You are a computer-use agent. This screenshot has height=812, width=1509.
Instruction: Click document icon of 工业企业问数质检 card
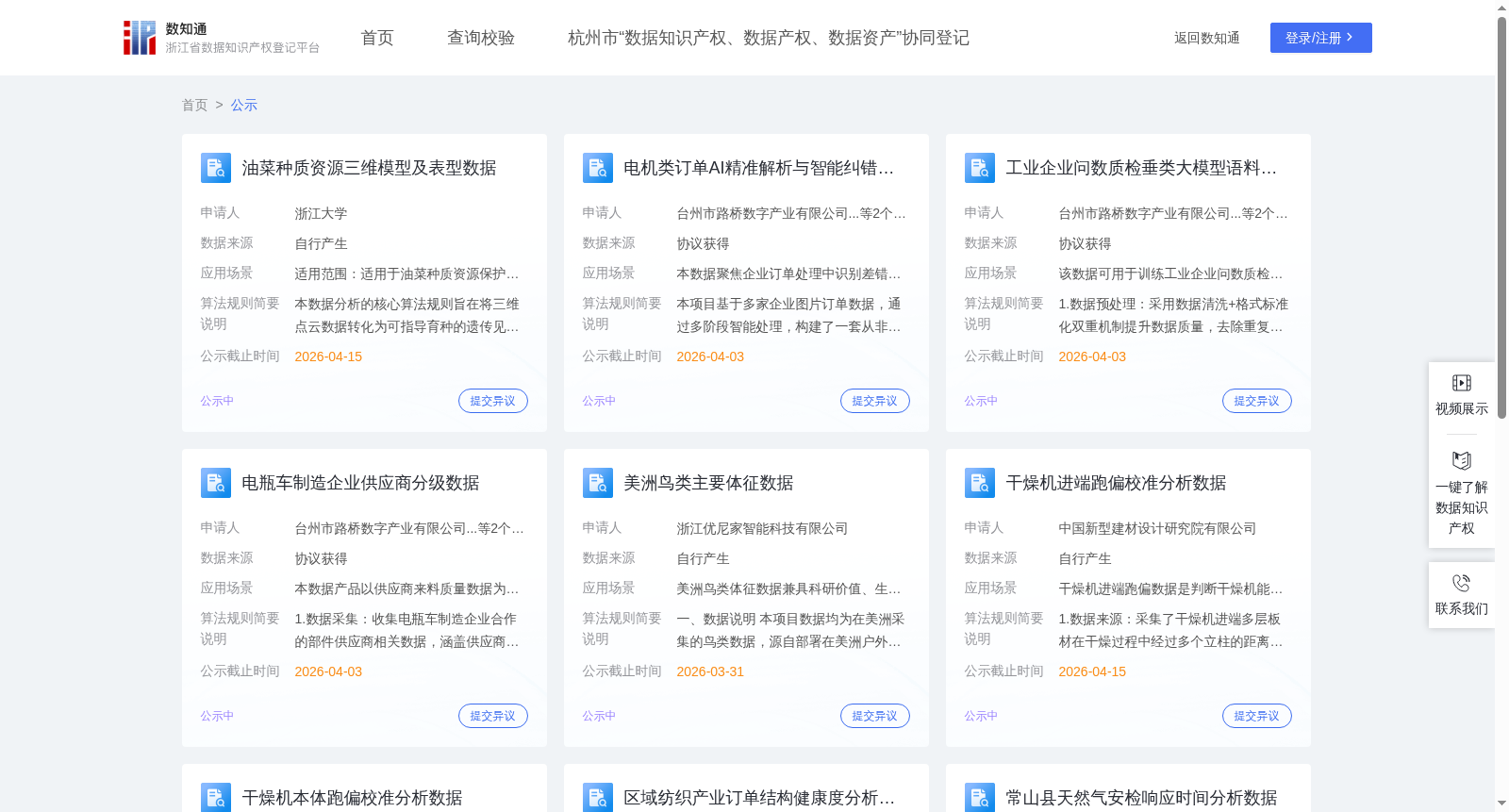coord(980,168)
